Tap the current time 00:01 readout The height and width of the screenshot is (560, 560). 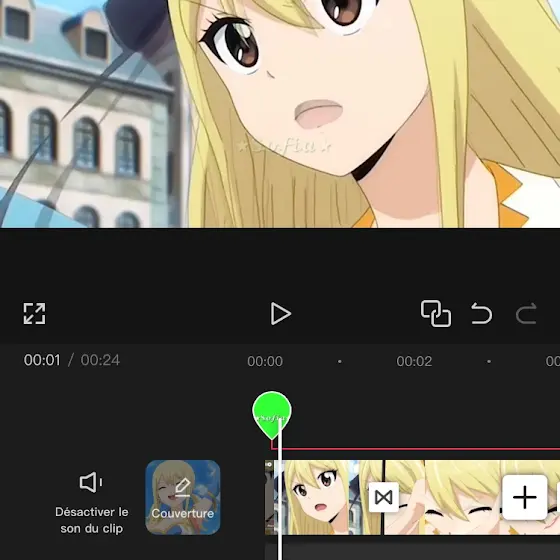42,360
